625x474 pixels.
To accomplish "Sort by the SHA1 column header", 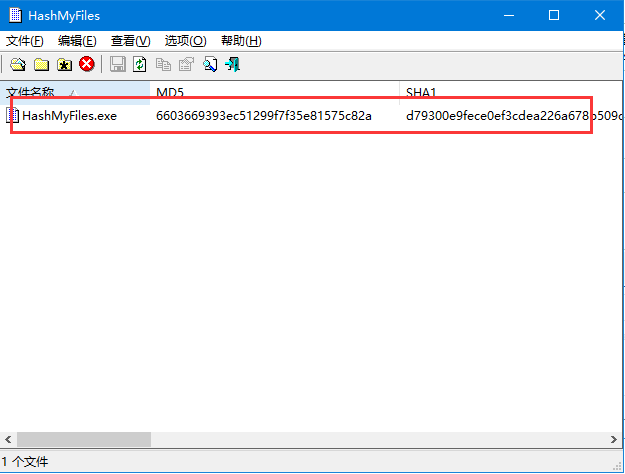I will pos(511,92).
